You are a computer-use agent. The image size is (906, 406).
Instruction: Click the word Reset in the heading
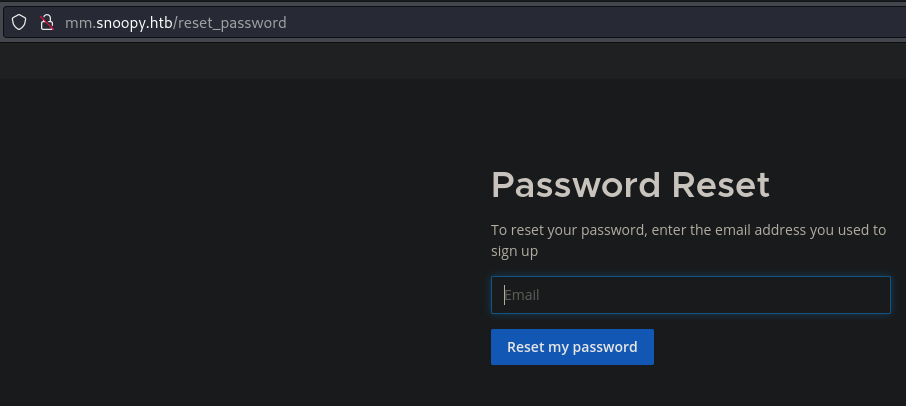[x=720, y=185]
